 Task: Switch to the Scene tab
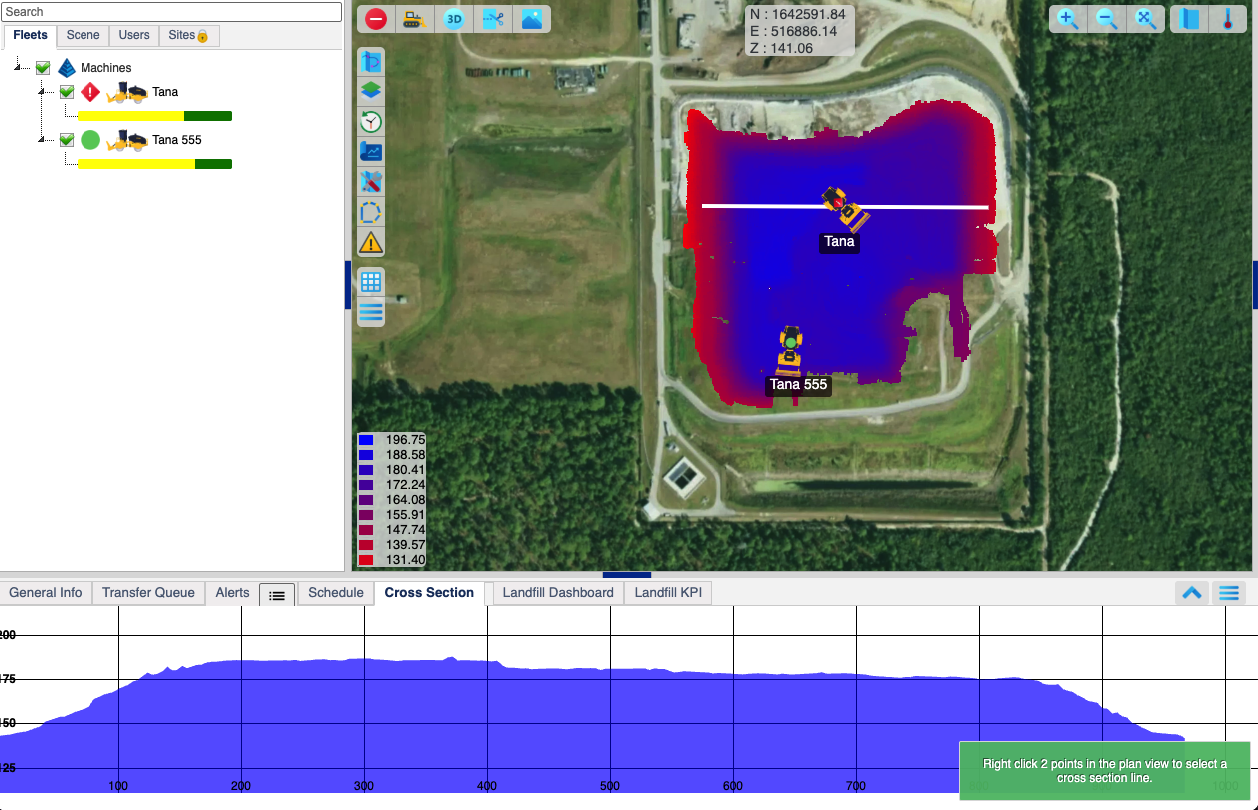(x=83, y=35)
